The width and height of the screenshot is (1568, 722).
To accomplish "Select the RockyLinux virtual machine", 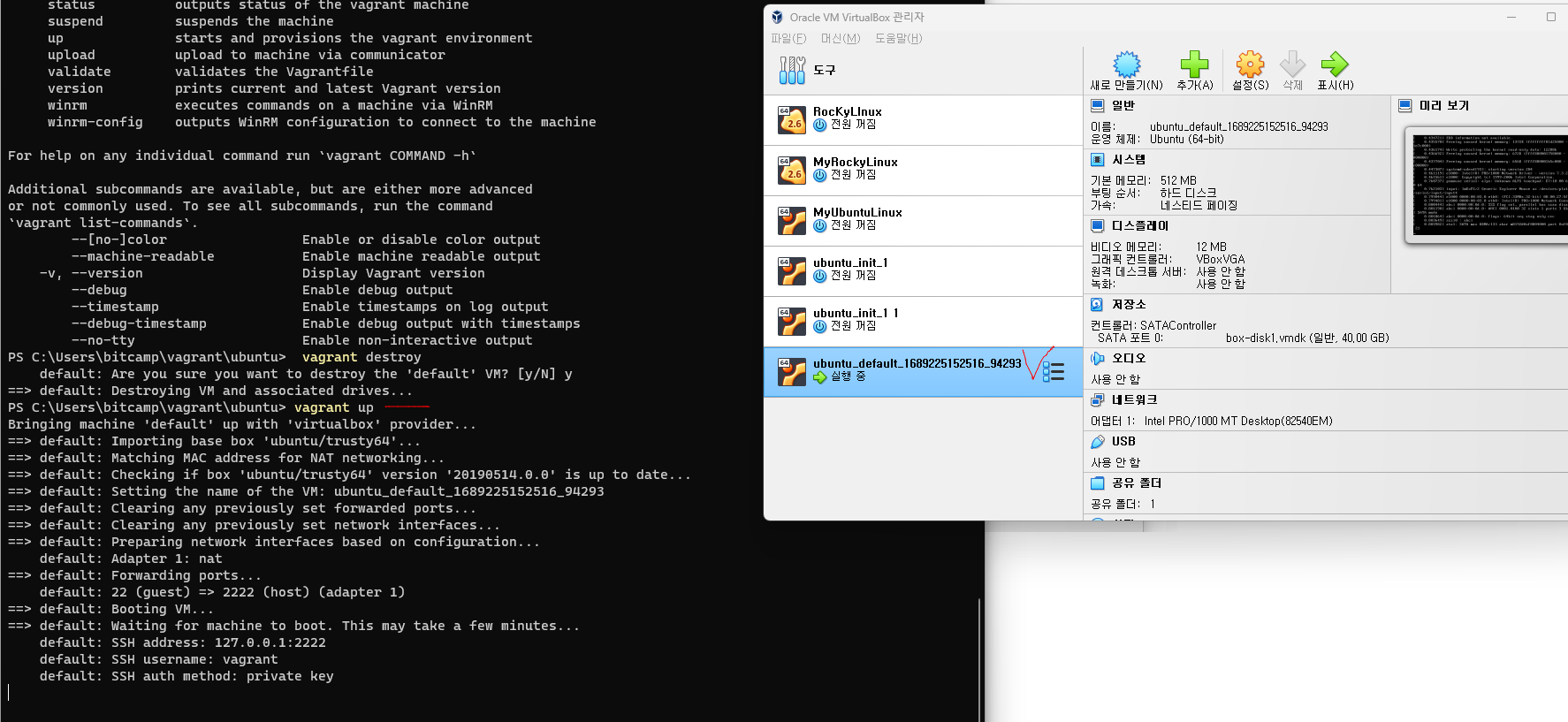I will (x=923, y=120).
